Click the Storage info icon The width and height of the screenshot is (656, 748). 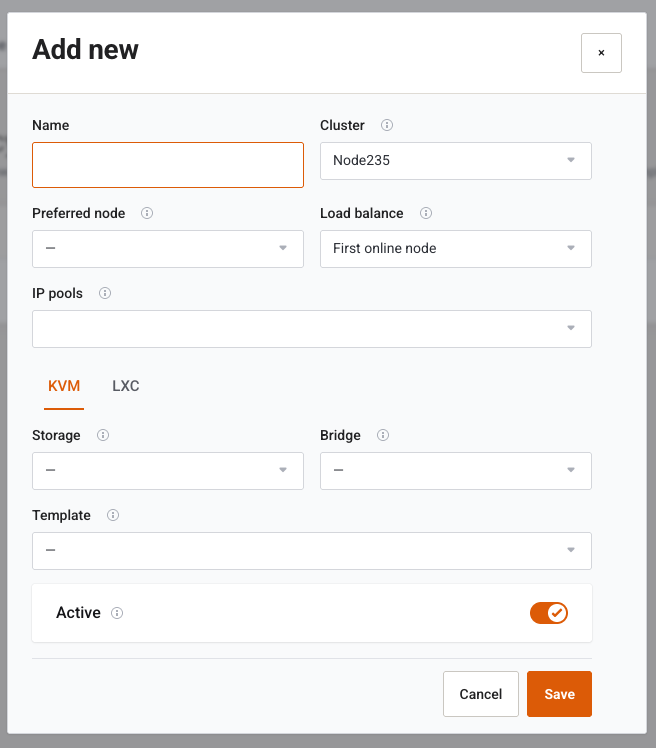pos(103,435)
